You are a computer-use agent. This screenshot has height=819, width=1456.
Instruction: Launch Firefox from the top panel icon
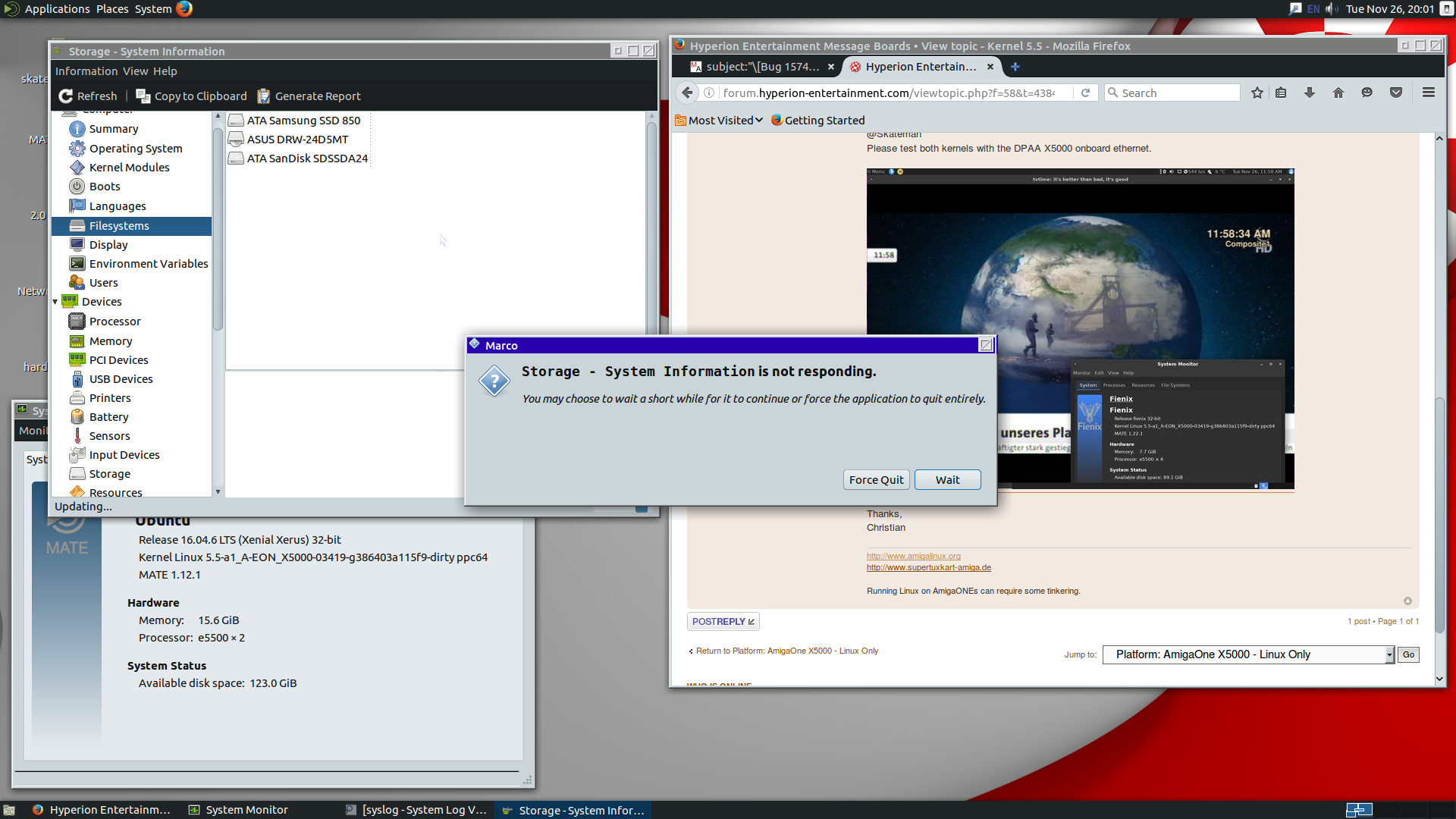click(x=184, y=8)
